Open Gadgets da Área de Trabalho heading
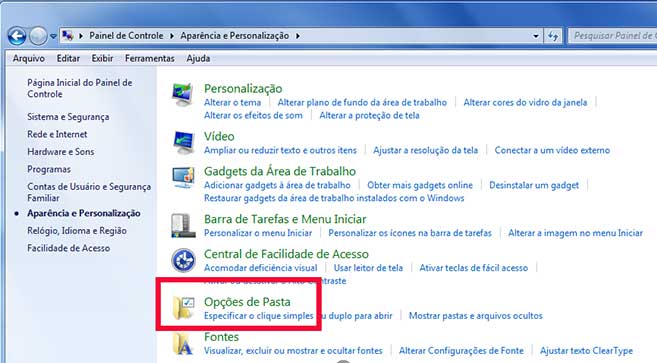 [x=280, y=171]
